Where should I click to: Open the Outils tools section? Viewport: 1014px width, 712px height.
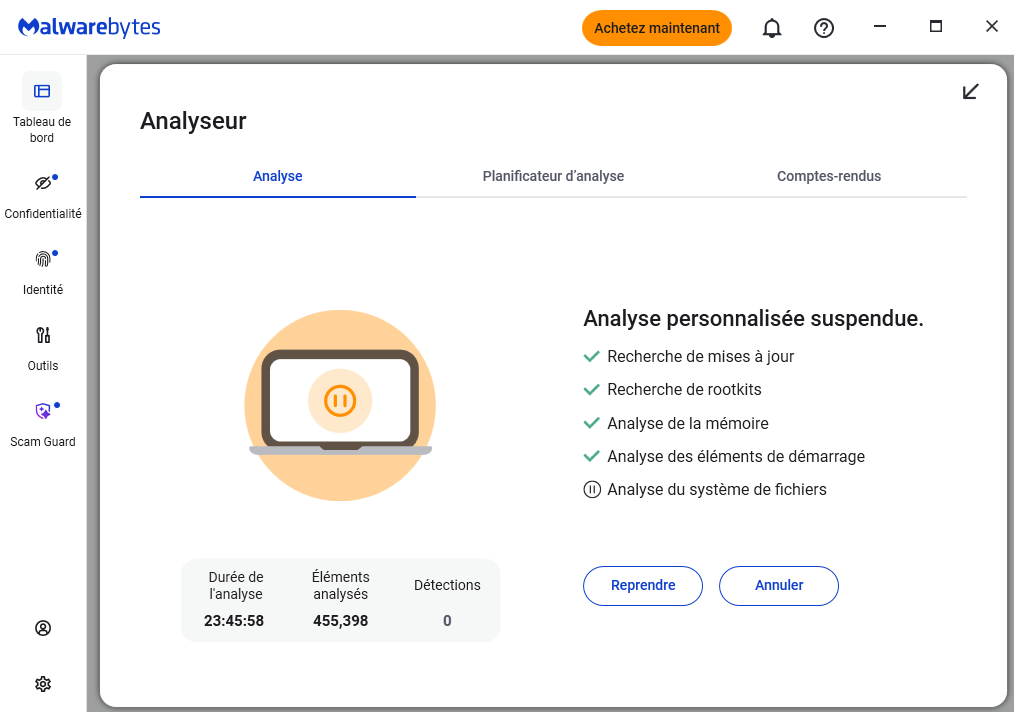click(x=43, y=335)
